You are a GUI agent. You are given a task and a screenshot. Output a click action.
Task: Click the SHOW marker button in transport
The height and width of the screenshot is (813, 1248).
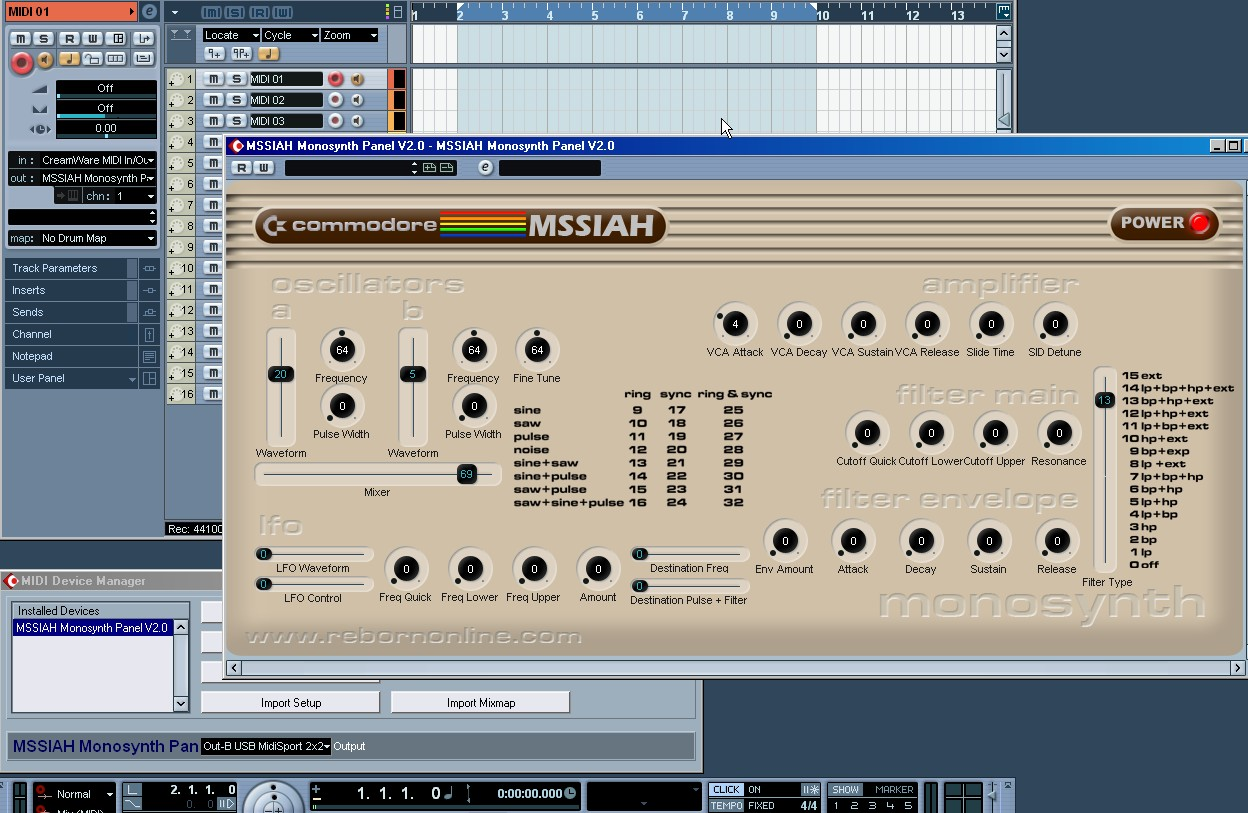point(846,790)
